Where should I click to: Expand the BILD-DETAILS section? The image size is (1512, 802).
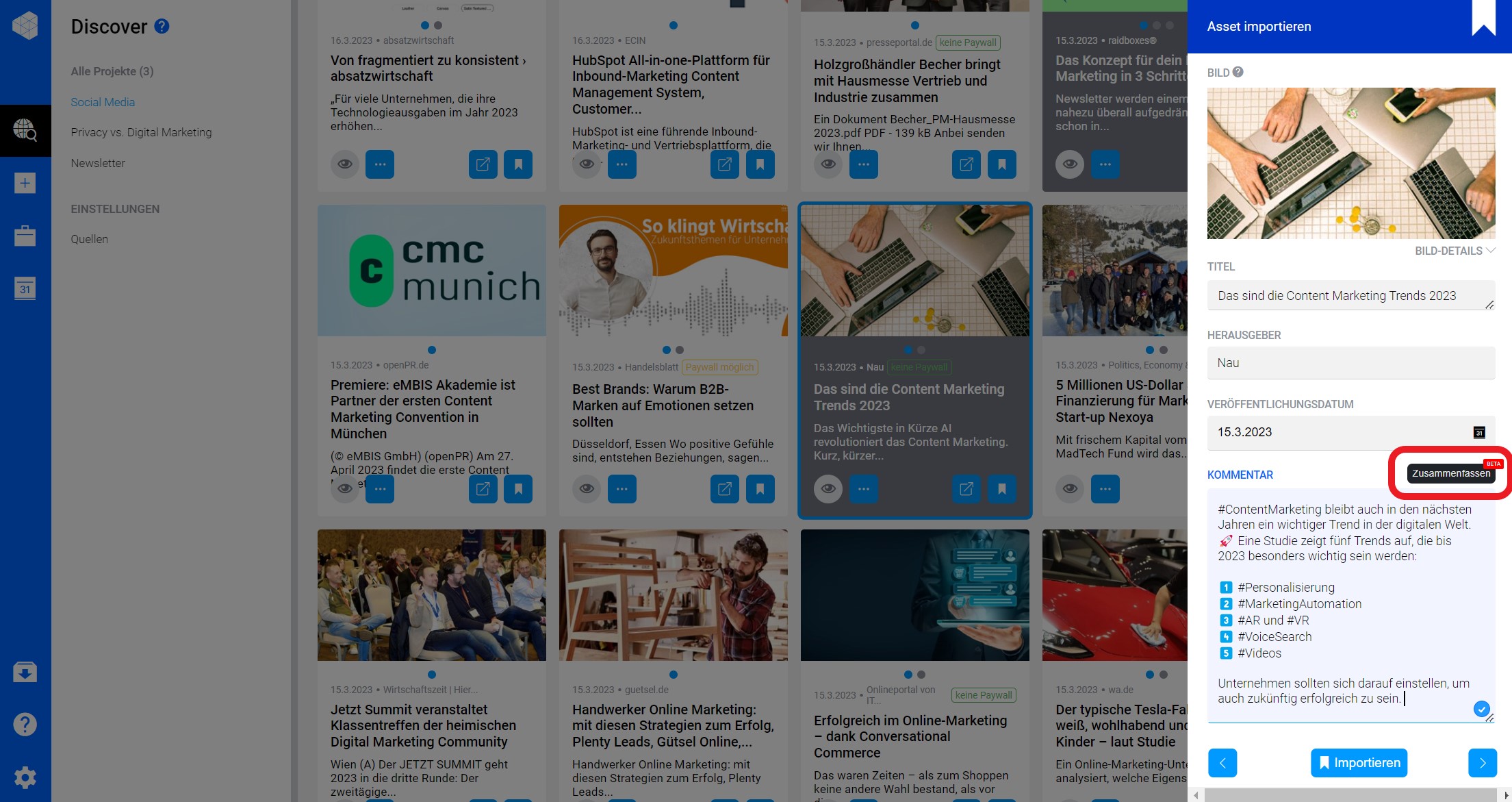[x=1455, y=251]
